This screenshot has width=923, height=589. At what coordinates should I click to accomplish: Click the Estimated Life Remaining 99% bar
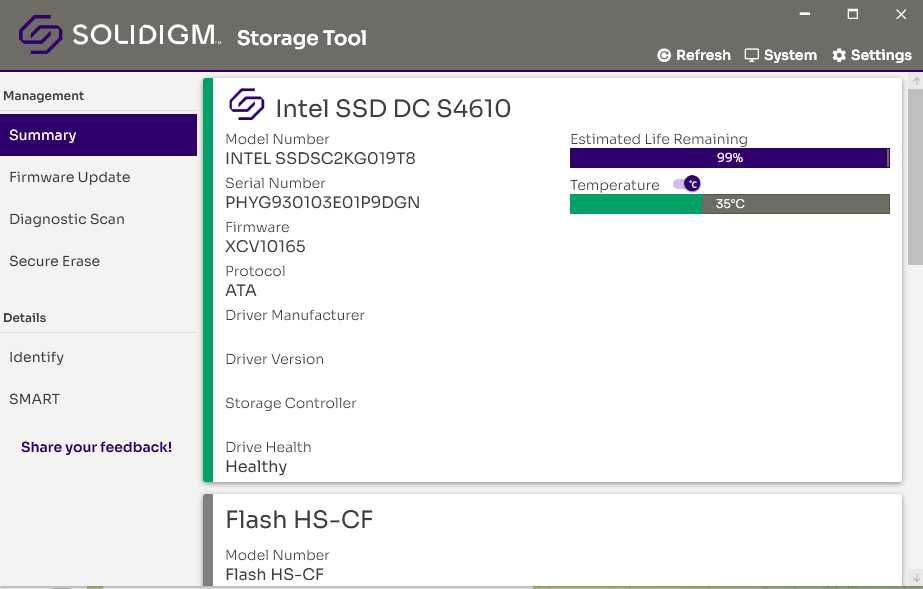click(x=729, y=158)
